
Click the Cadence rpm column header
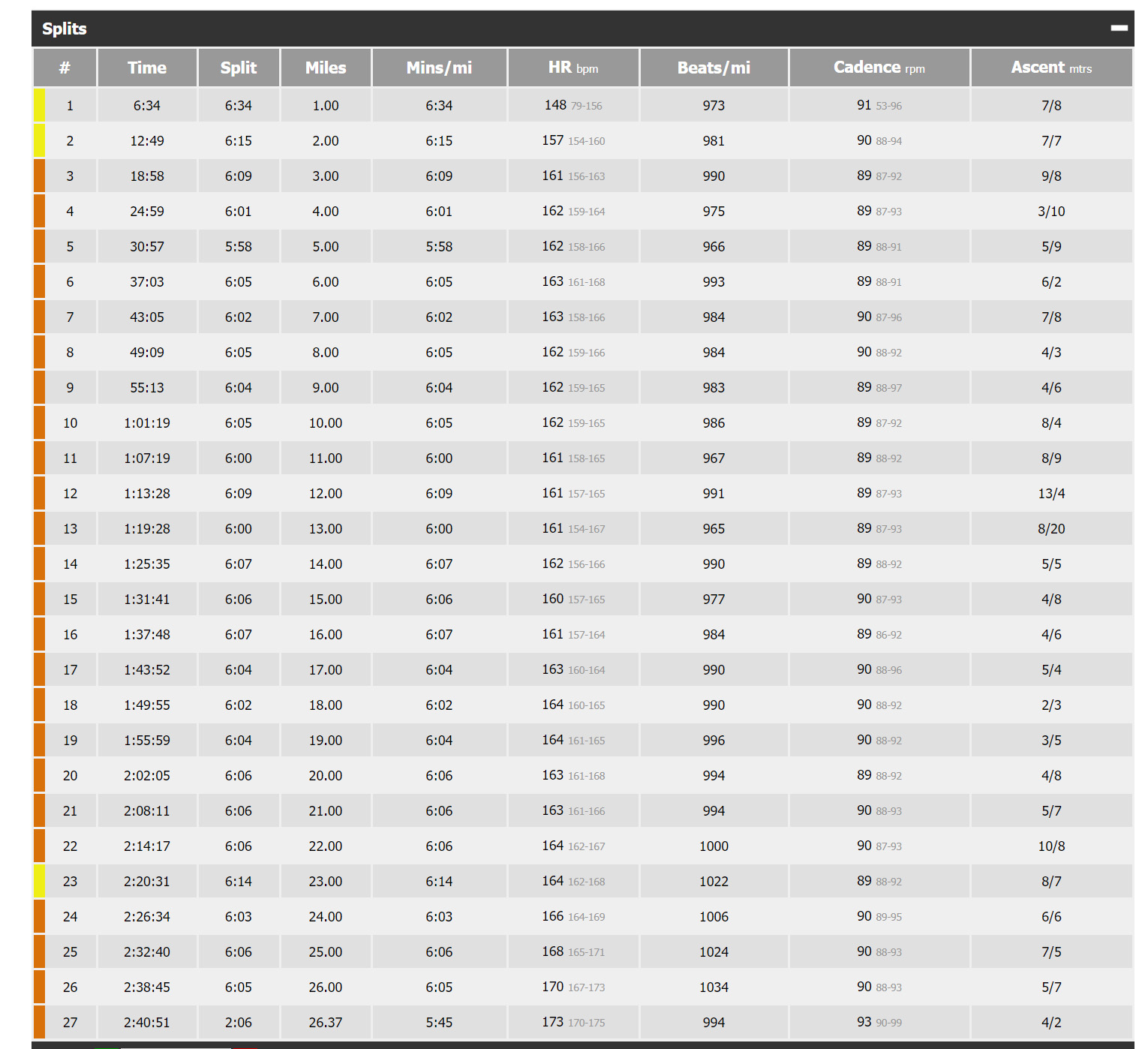pos(879,68)
